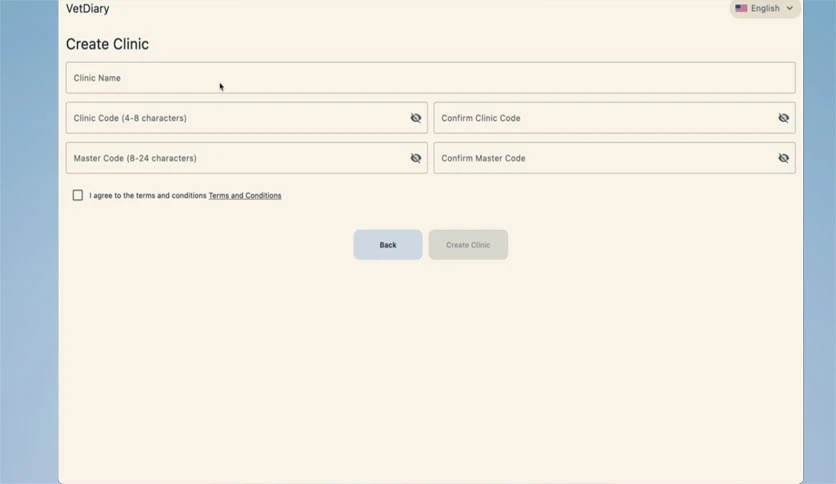Toggle visibility of Confirm Clinic Code
Screen dimensions: 836x484
pos(783,118)
